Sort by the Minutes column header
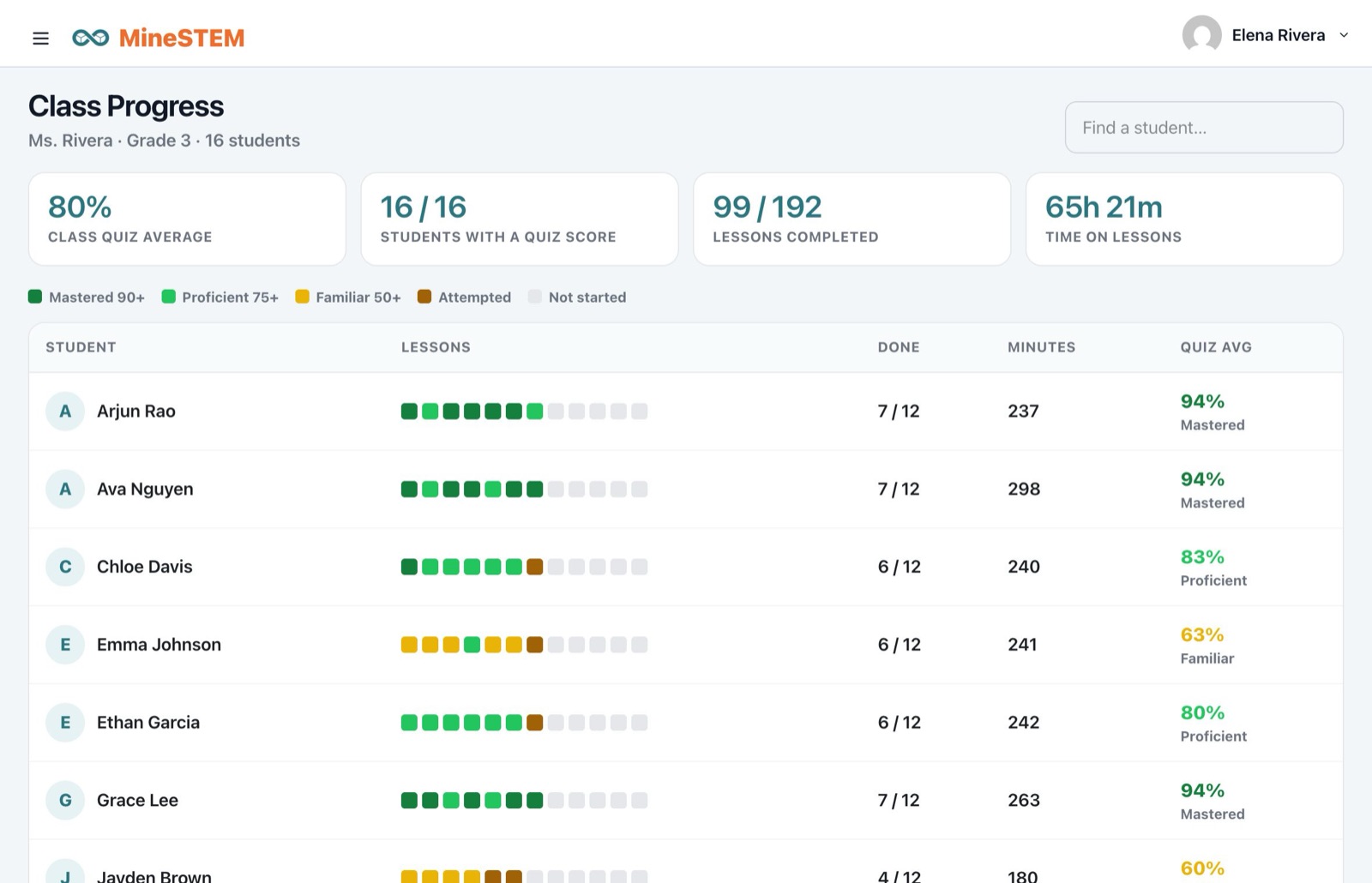This screenshot has height=883, width=1372. pos(1041,347)
